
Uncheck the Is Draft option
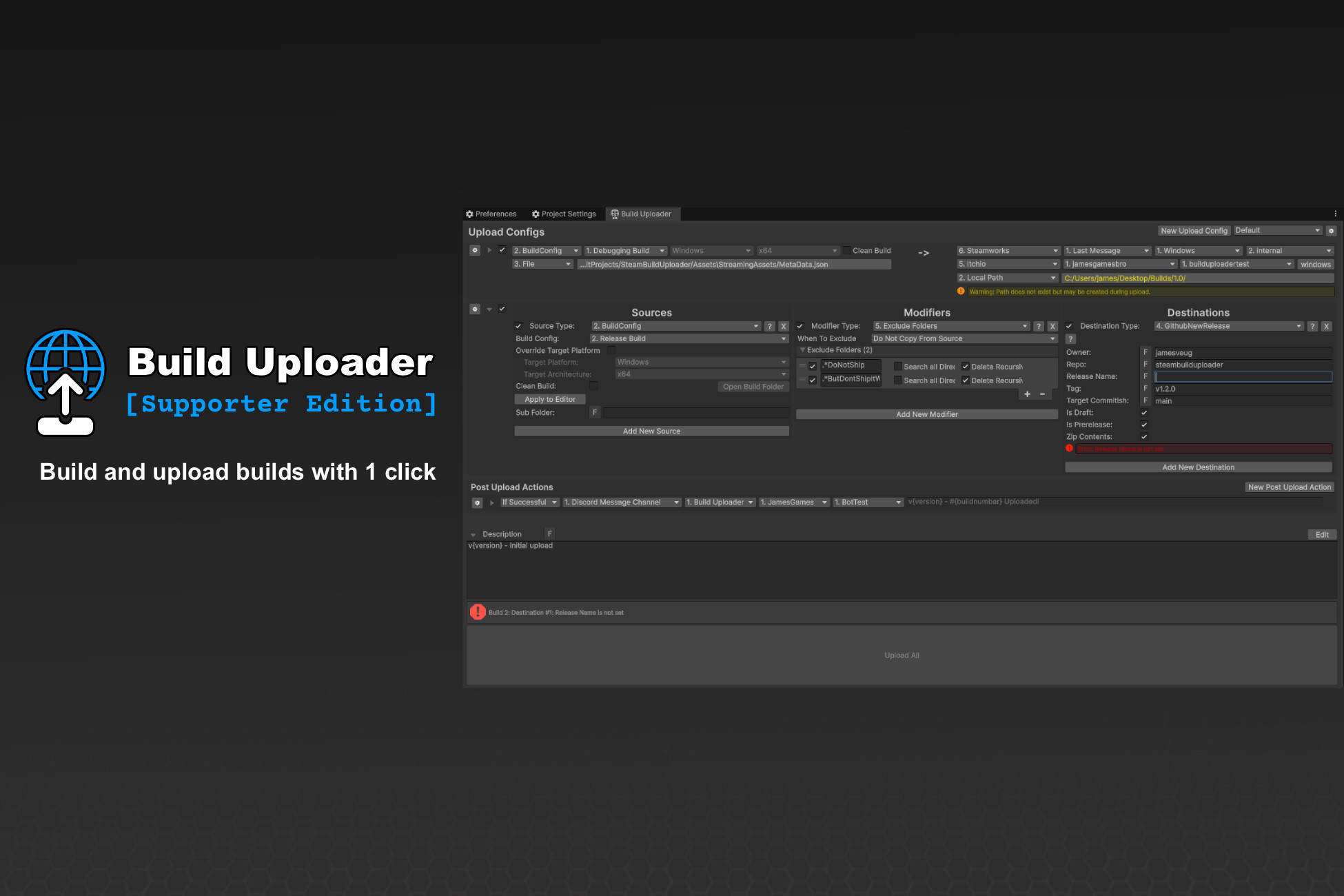(1144, 412)
